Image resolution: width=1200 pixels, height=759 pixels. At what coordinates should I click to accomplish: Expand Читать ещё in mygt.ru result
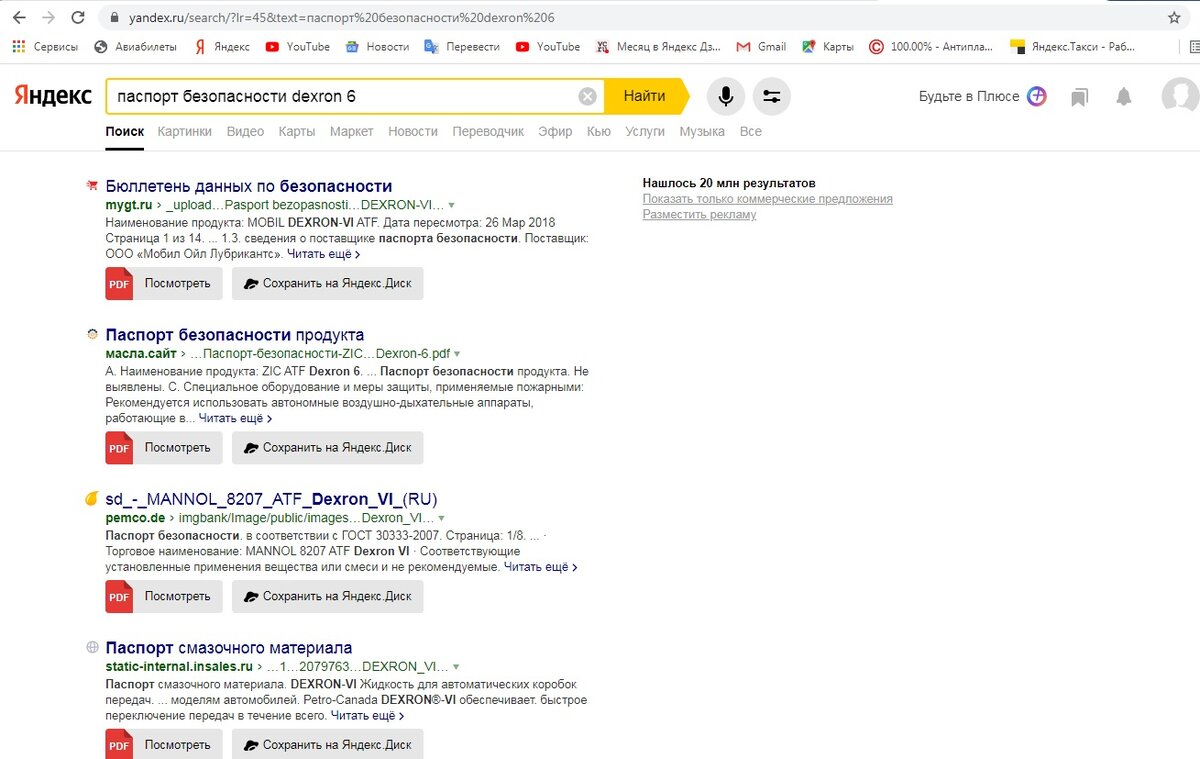pos(323,254)
